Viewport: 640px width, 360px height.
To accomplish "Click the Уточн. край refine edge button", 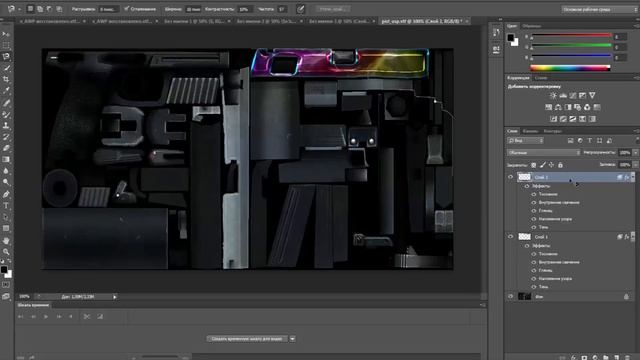I will (333, 9).
